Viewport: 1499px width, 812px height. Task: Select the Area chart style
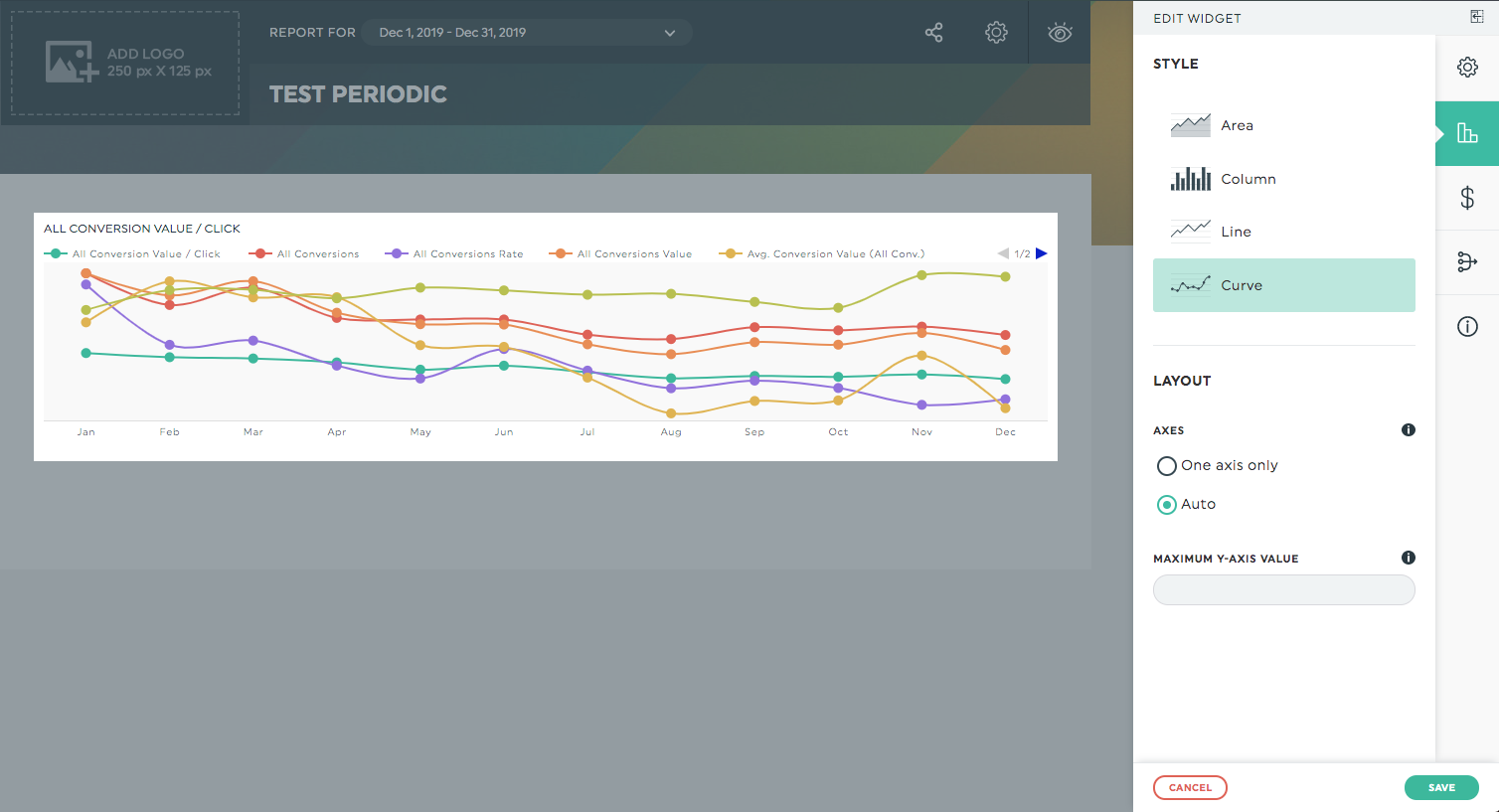point(1237,125)
